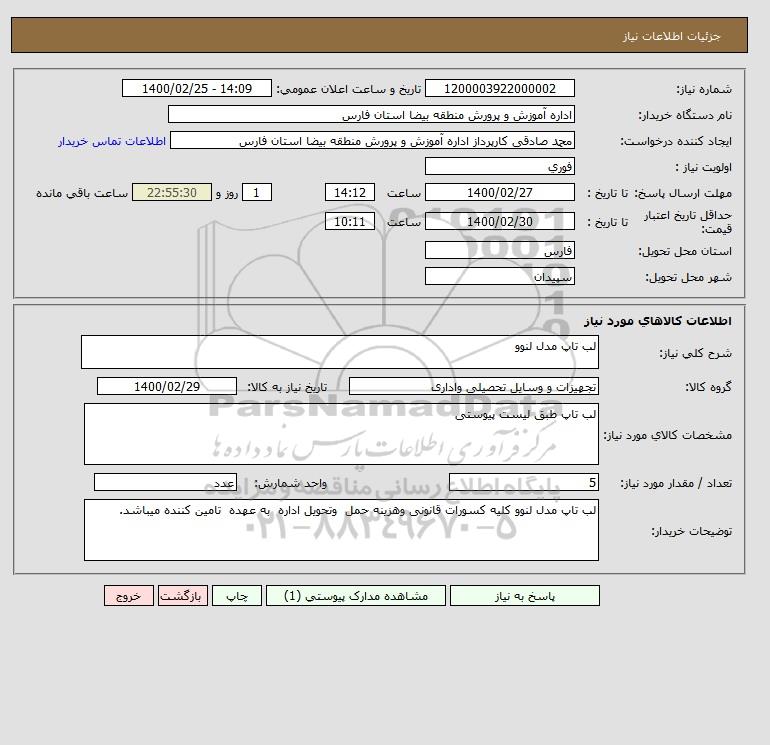
Task: Open اطلاعات تماس خریدار link
Action: (112, 141)
